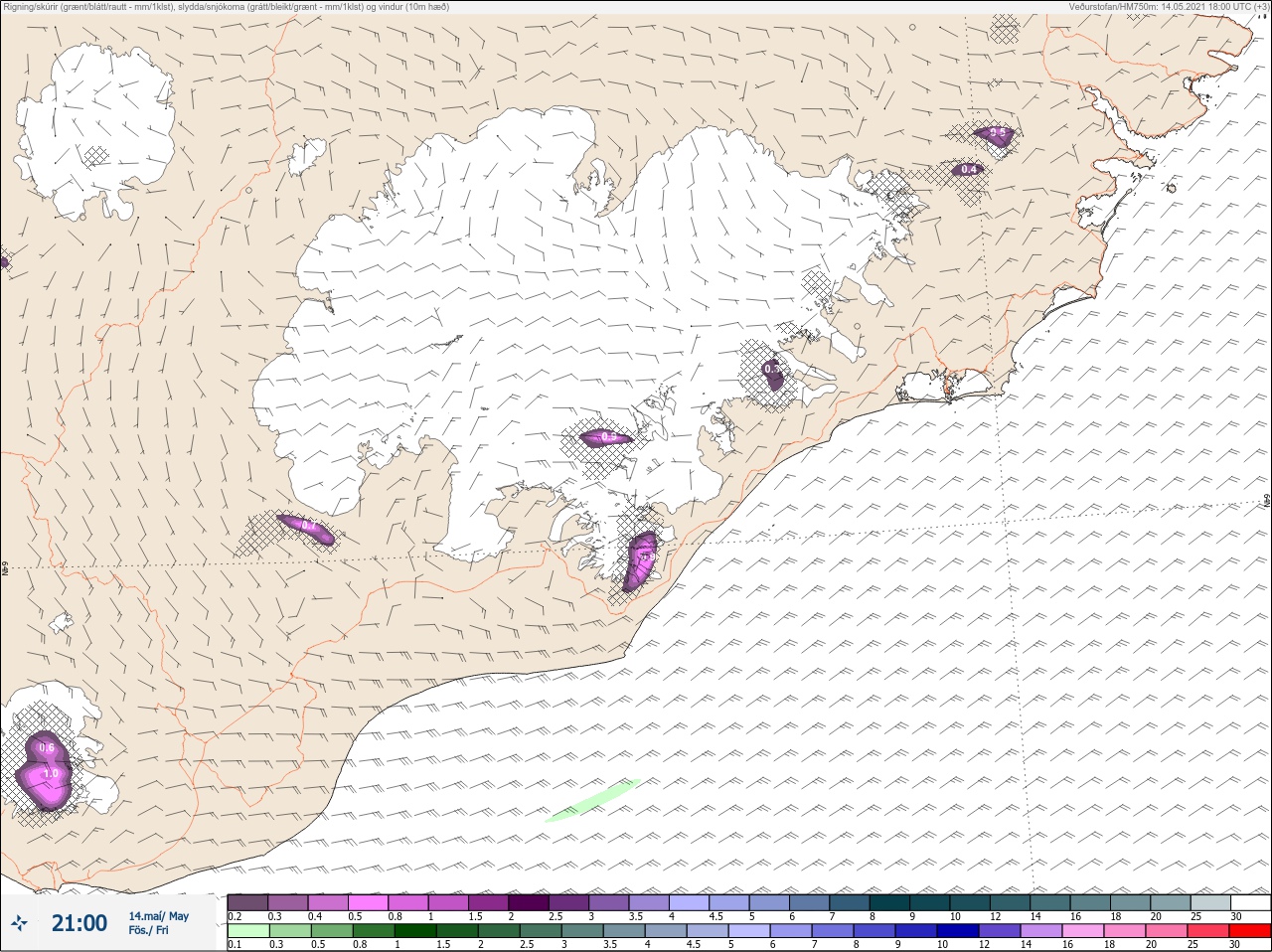This screenshot has width=1272, height=952.
Task: Select dark green lower-row swatch starting at 1
Action: [413, 931]
